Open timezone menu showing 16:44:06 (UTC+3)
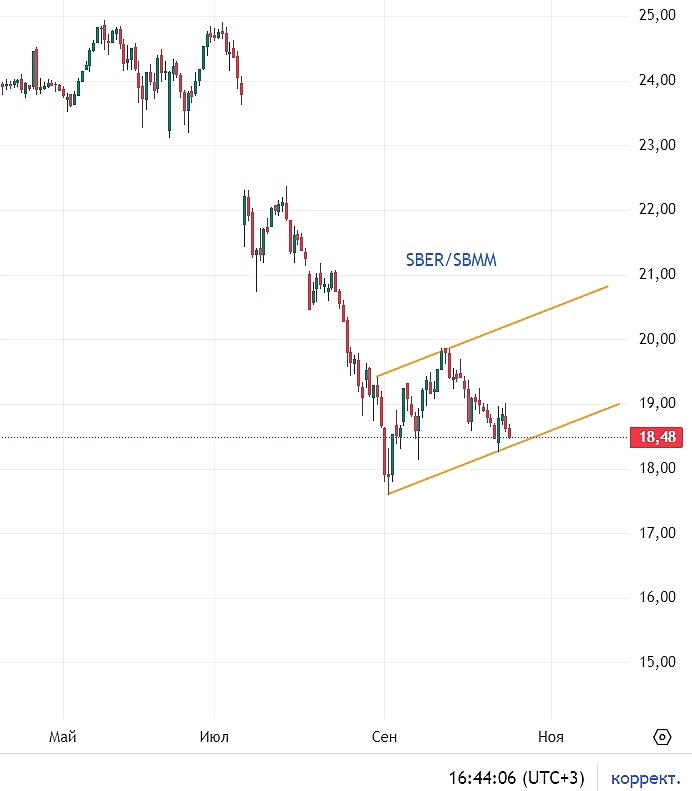The width and height of the screenshot is (692, 791). [517, 777]
